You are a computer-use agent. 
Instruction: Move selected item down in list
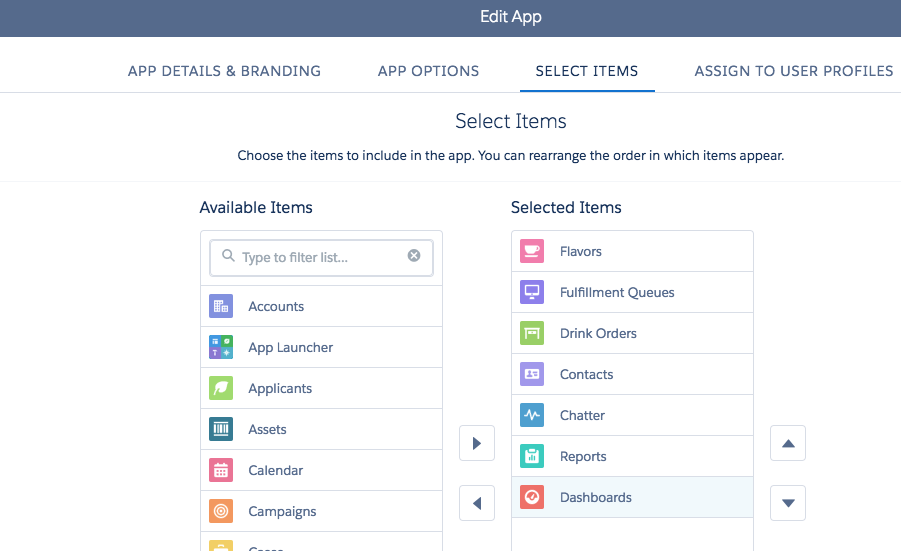point(788,503)
